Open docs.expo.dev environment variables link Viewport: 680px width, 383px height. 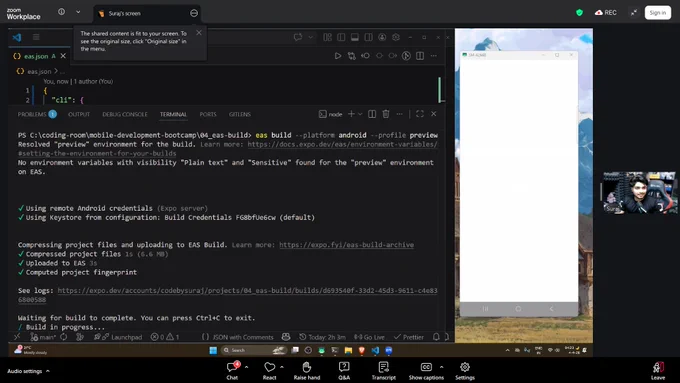[343, 144]
